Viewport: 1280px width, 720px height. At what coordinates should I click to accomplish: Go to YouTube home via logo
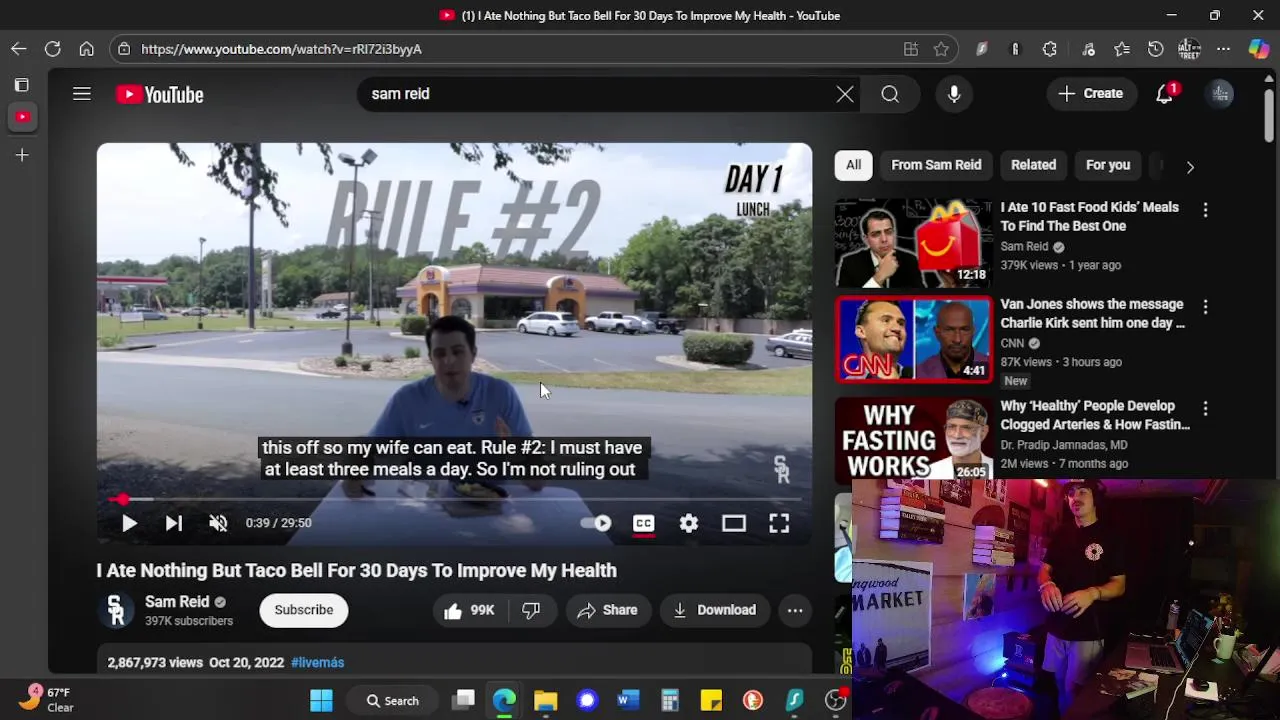(x=160, y=94)
